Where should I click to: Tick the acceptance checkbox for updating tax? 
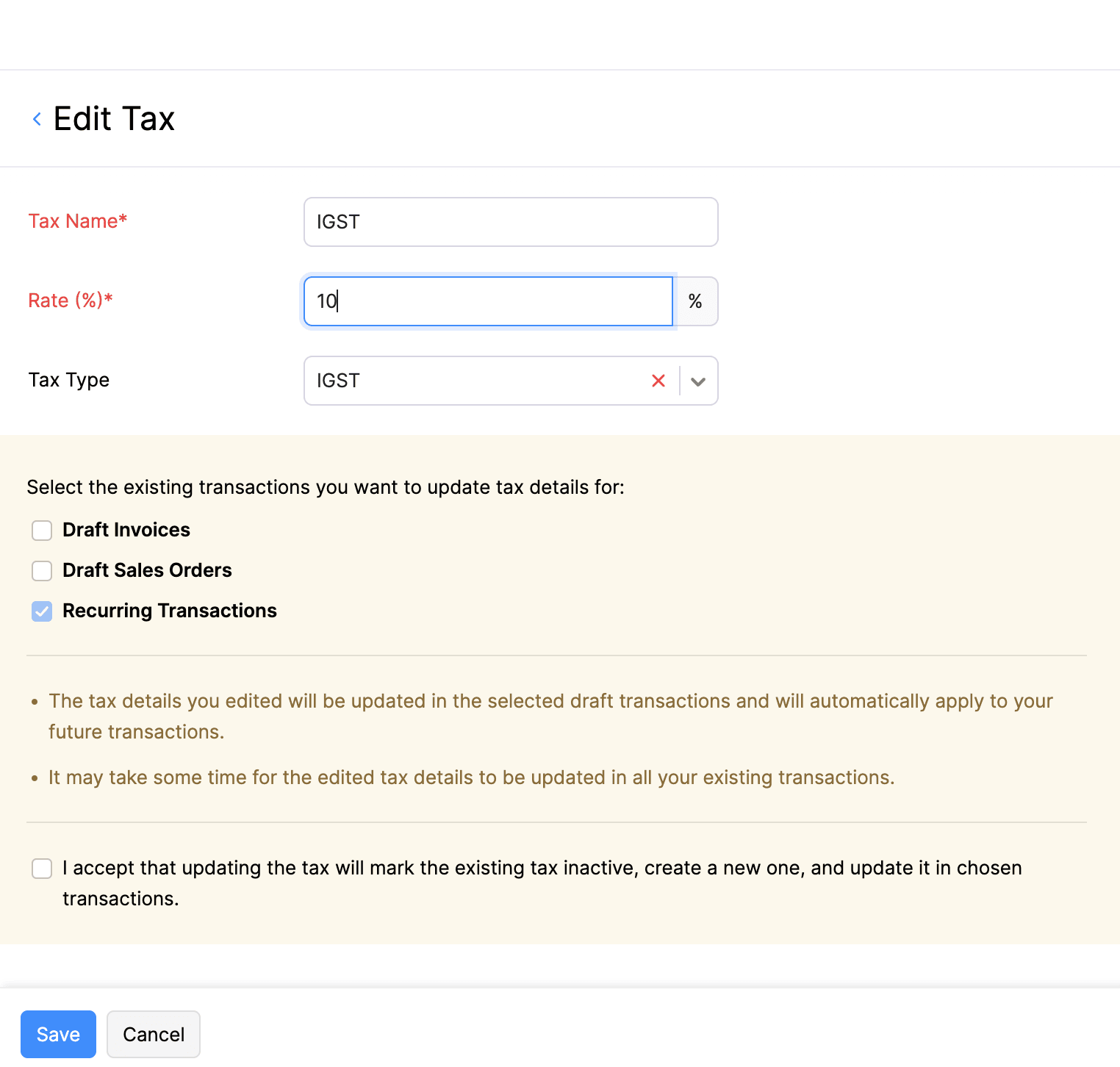point(42,869)
